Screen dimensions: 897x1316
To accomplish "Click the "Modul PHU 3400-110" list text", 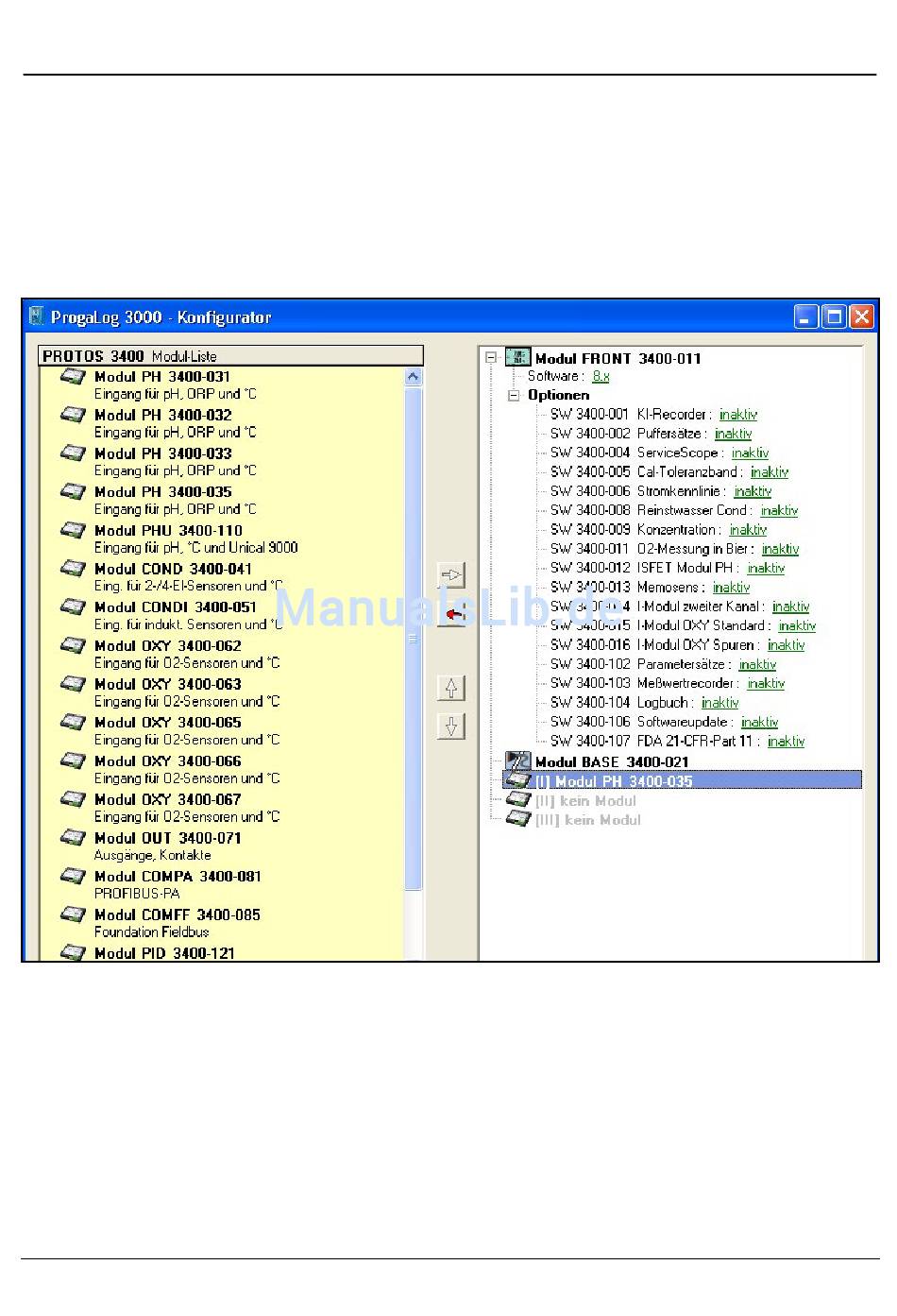I will tap(168, 530).
